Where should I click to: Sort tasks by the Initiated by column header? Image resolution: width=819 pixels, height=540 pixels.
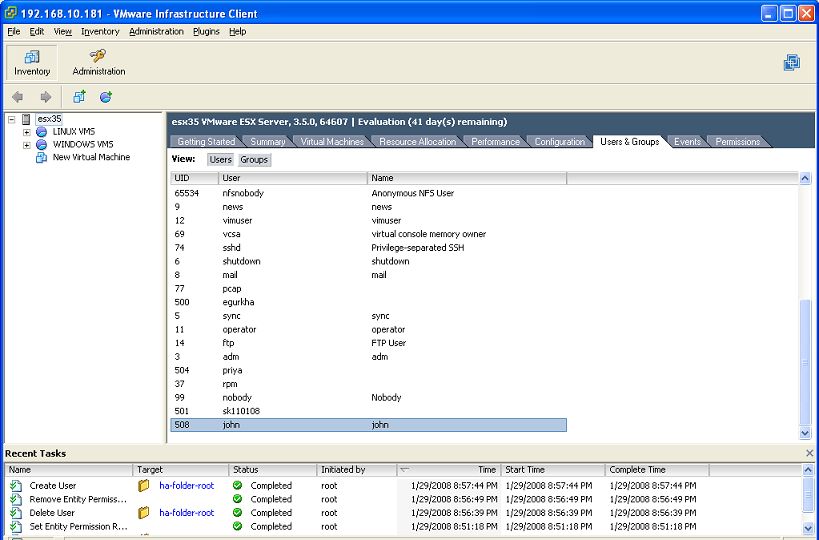357,470
